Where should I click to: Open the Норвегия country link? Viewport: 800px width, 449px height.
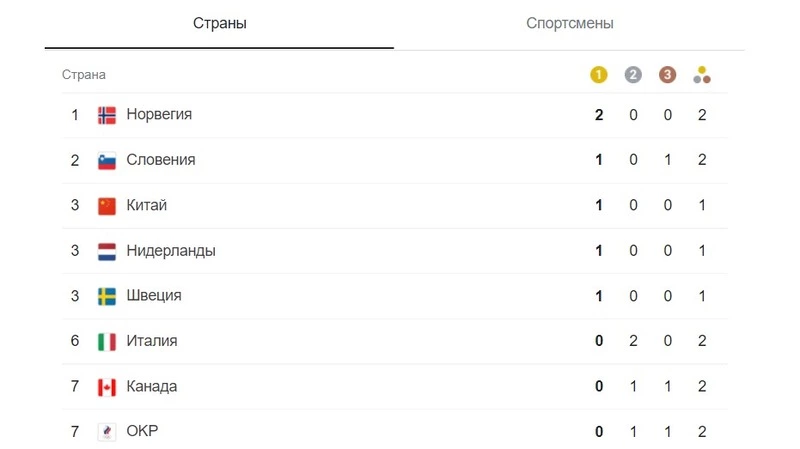[159, 115]
